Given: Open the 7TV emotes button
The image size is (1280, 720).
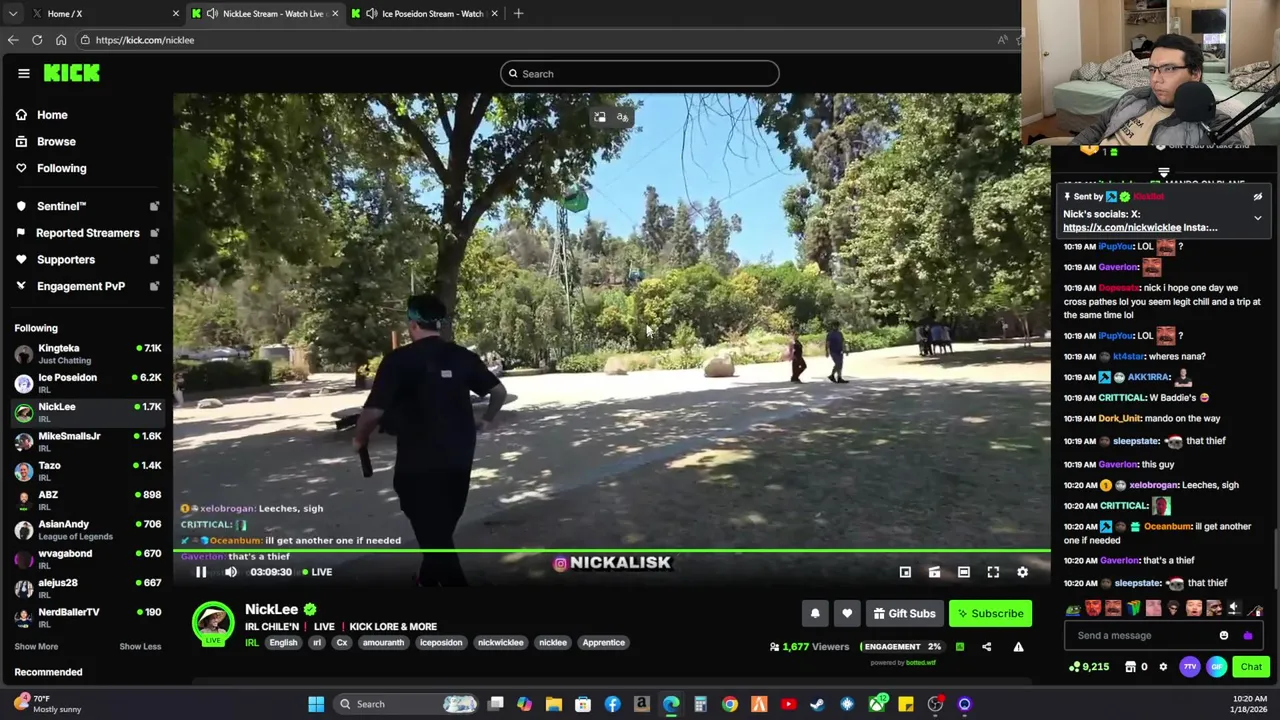Looking at the screenshot, I should pos(1190,667).
